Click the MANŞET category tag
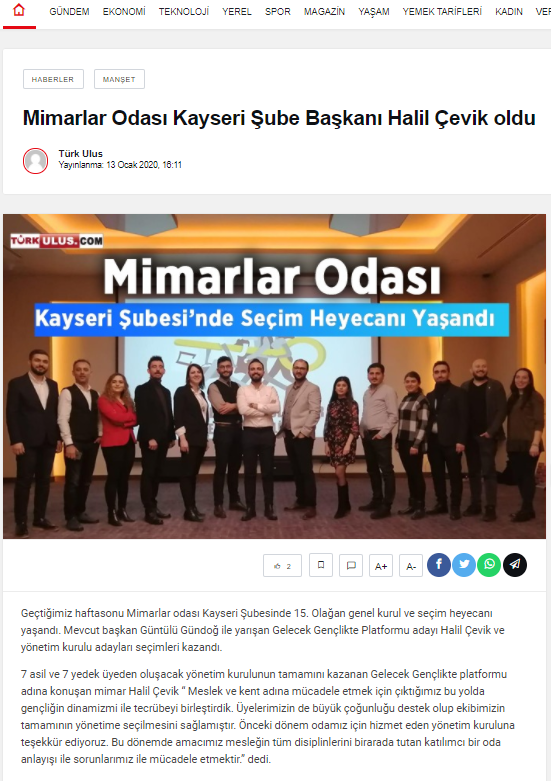Screen dimensions: 551x781 tap(119, 79)
